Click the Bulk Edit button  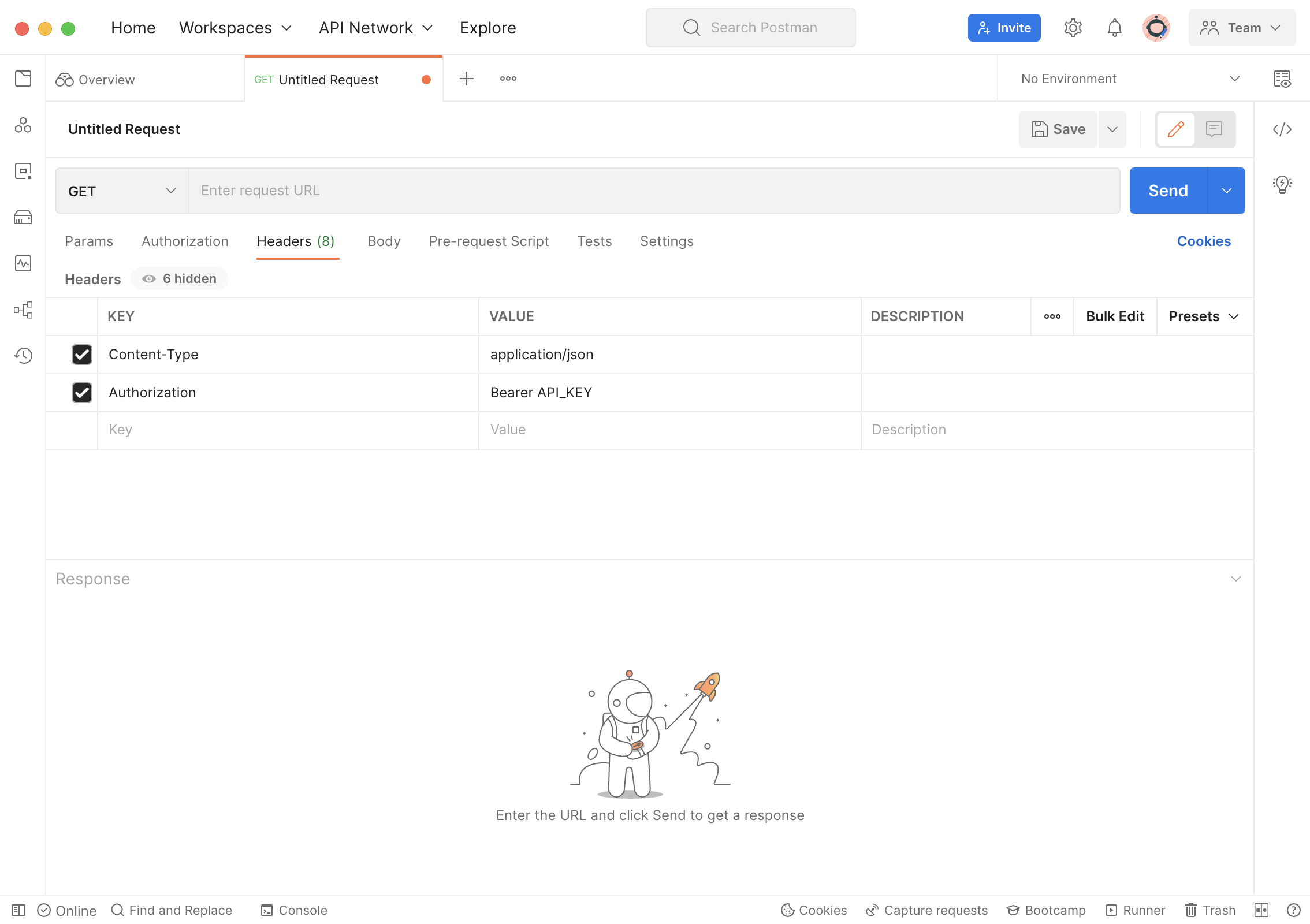1115,316
